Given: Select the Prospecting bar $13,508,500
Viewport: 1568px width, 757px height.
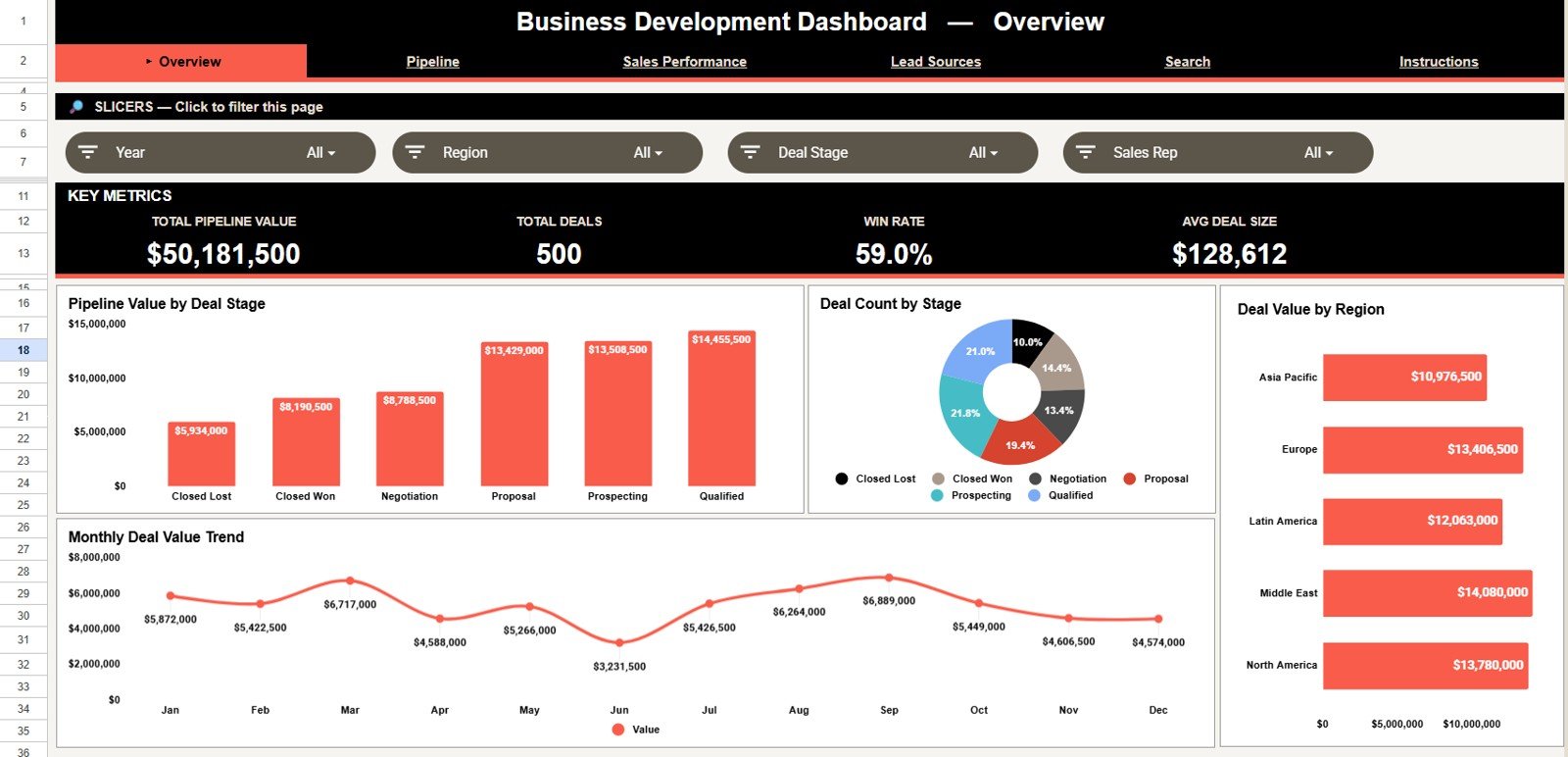Looking at the screenshot, I should click(617, 414).
